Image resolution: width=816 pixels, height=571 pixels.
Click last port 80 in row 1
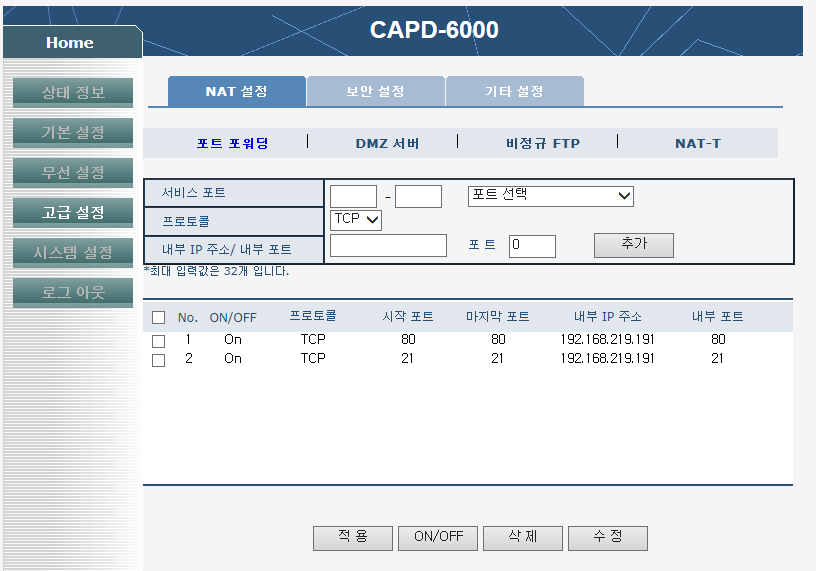pos(498,339)
